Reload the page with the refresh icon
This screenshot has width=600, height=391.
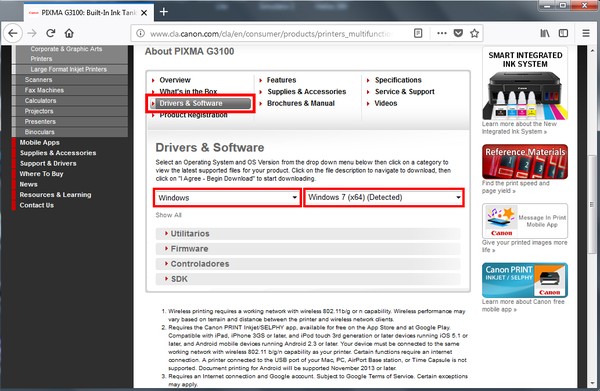pyautogui.click(x=51, y=33)
